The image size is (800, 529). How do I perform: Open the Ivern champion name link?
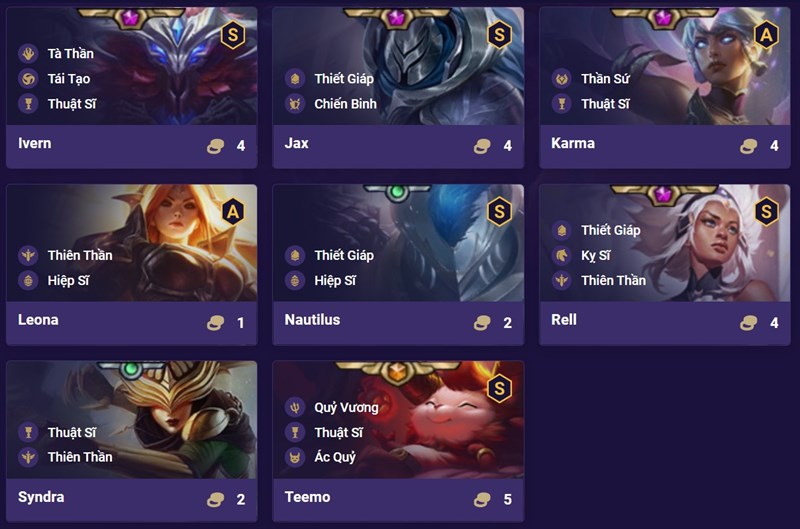(35, 144)
